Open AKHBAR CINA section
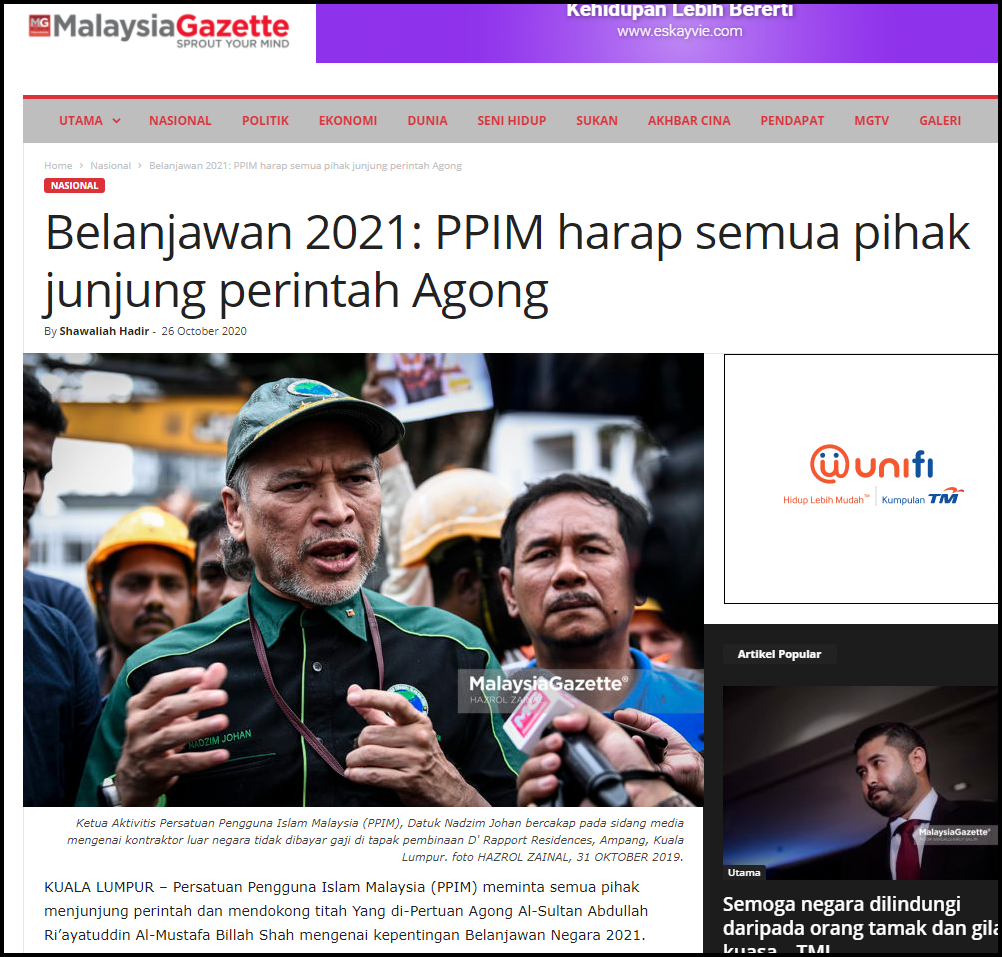Image resolution: width=1002 pixels, height=957 pixels. pos(689,121)
